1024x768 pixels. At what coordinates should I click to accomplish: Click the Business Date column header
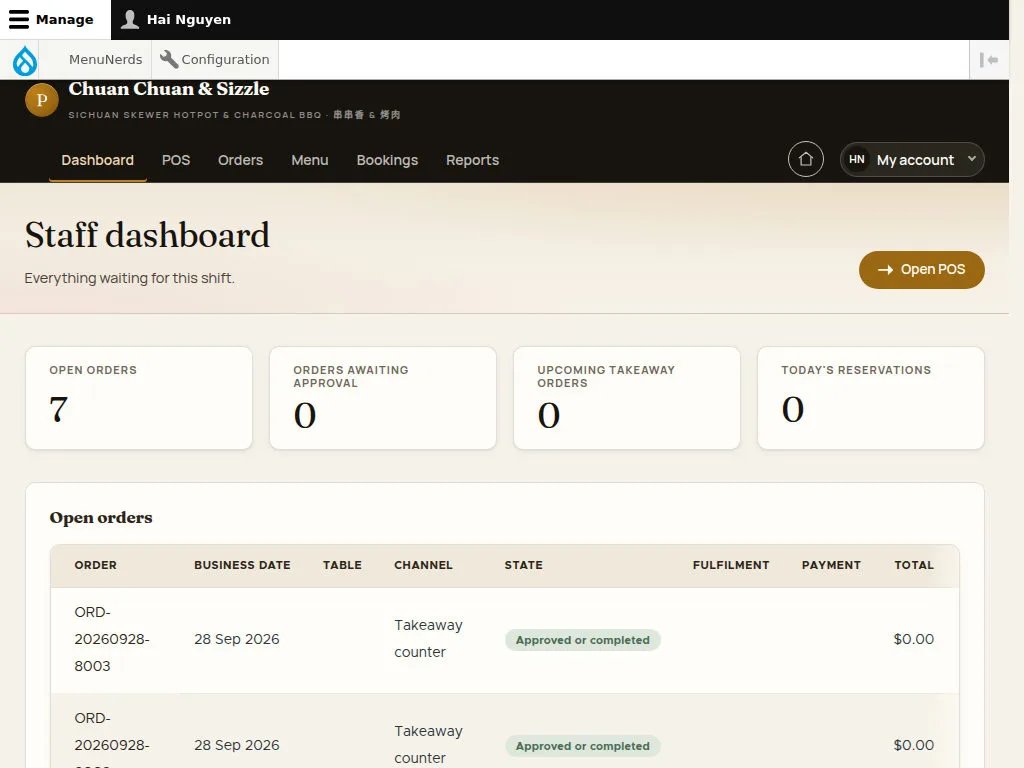pyautogui.click(x=242, y=566)
